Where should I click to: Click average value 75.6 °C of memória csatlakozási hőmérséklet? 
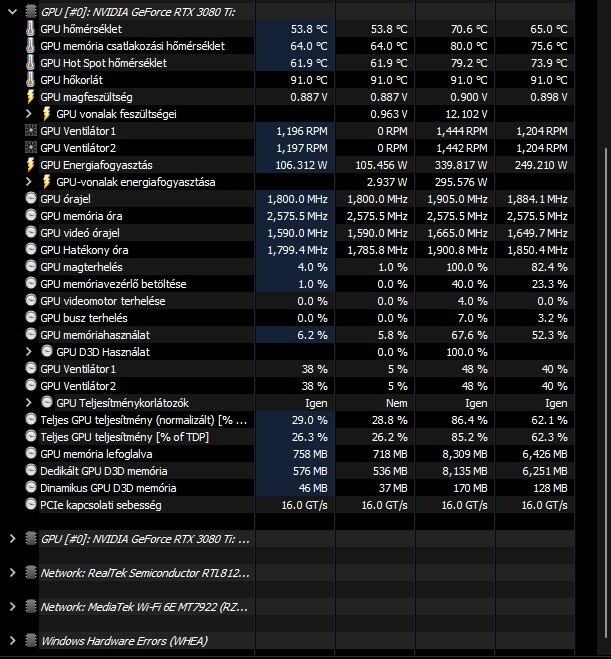click(x=549, y=46)
